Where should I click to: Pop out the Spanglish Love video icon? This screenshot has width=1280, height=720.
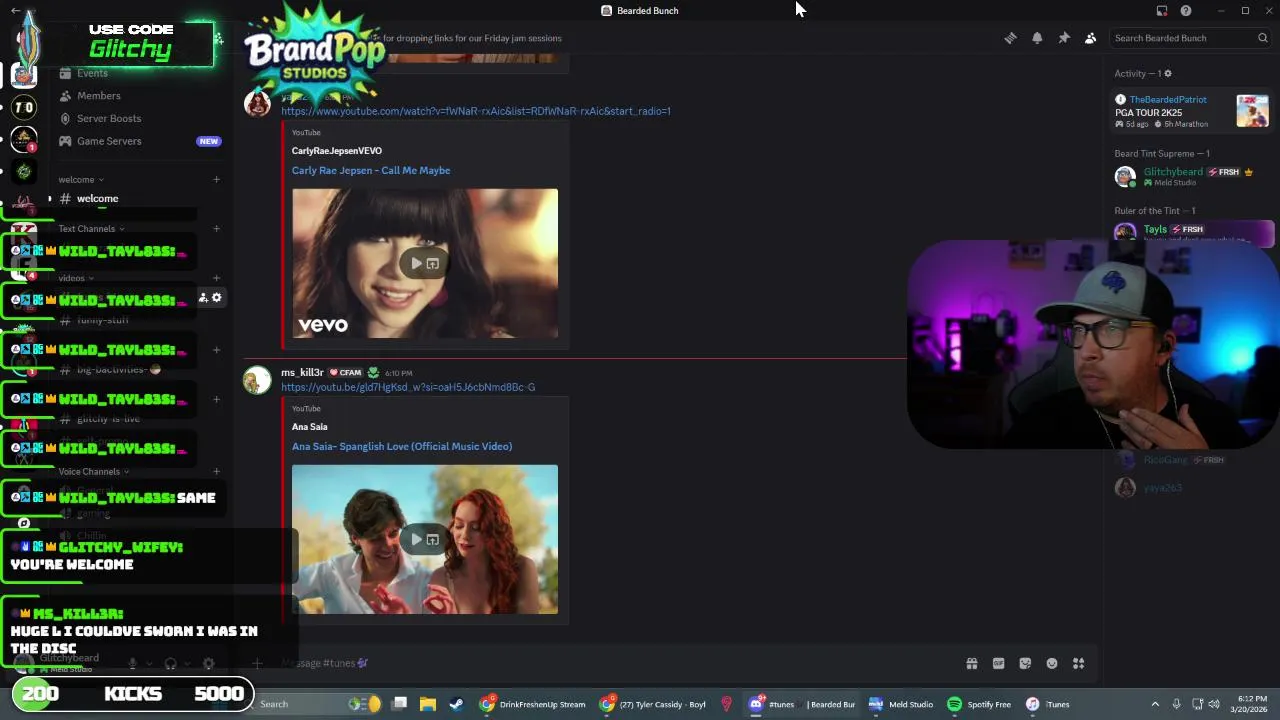tap(433, 540)
